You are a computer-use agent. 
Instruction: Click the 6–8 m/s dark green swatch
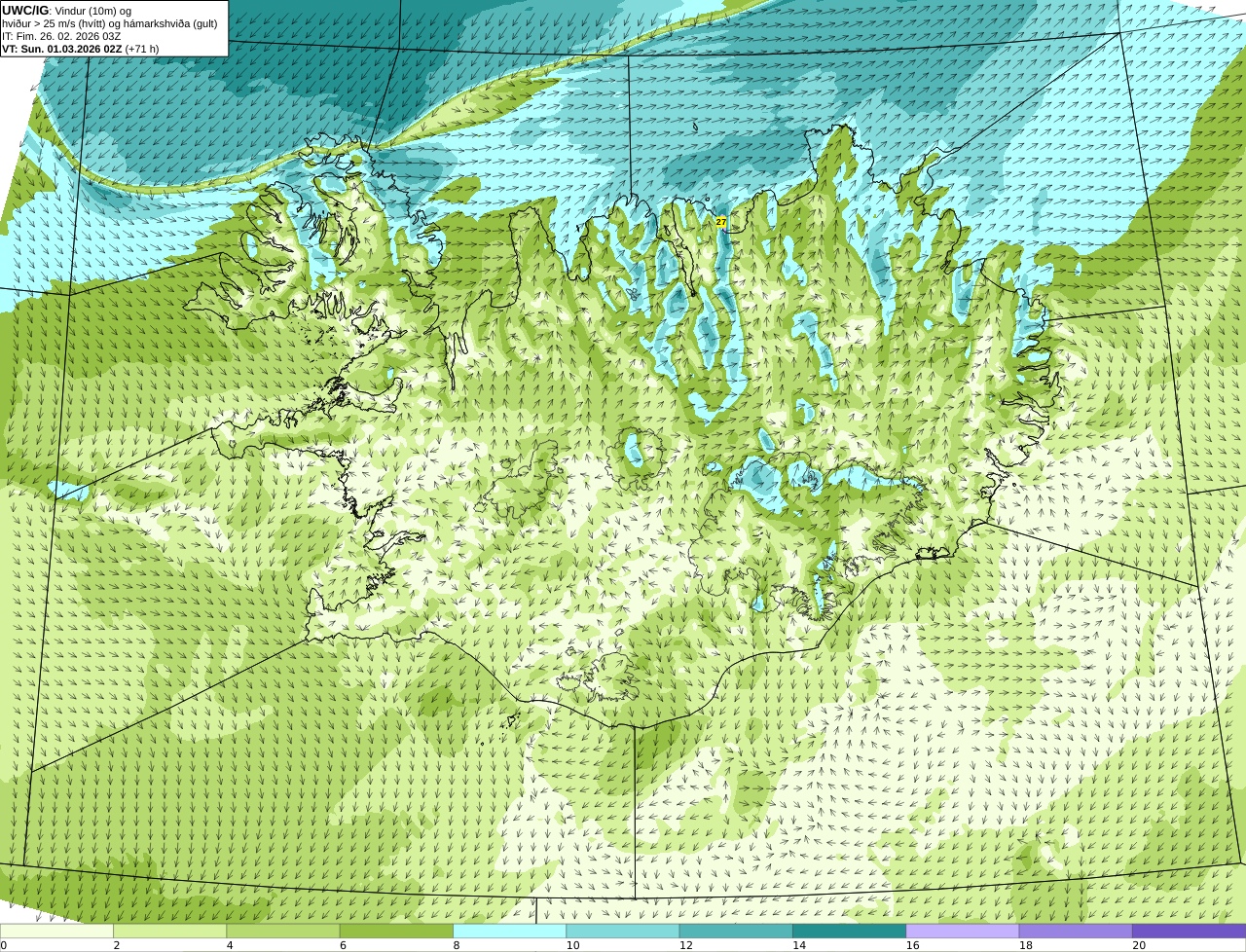point(396,931)
